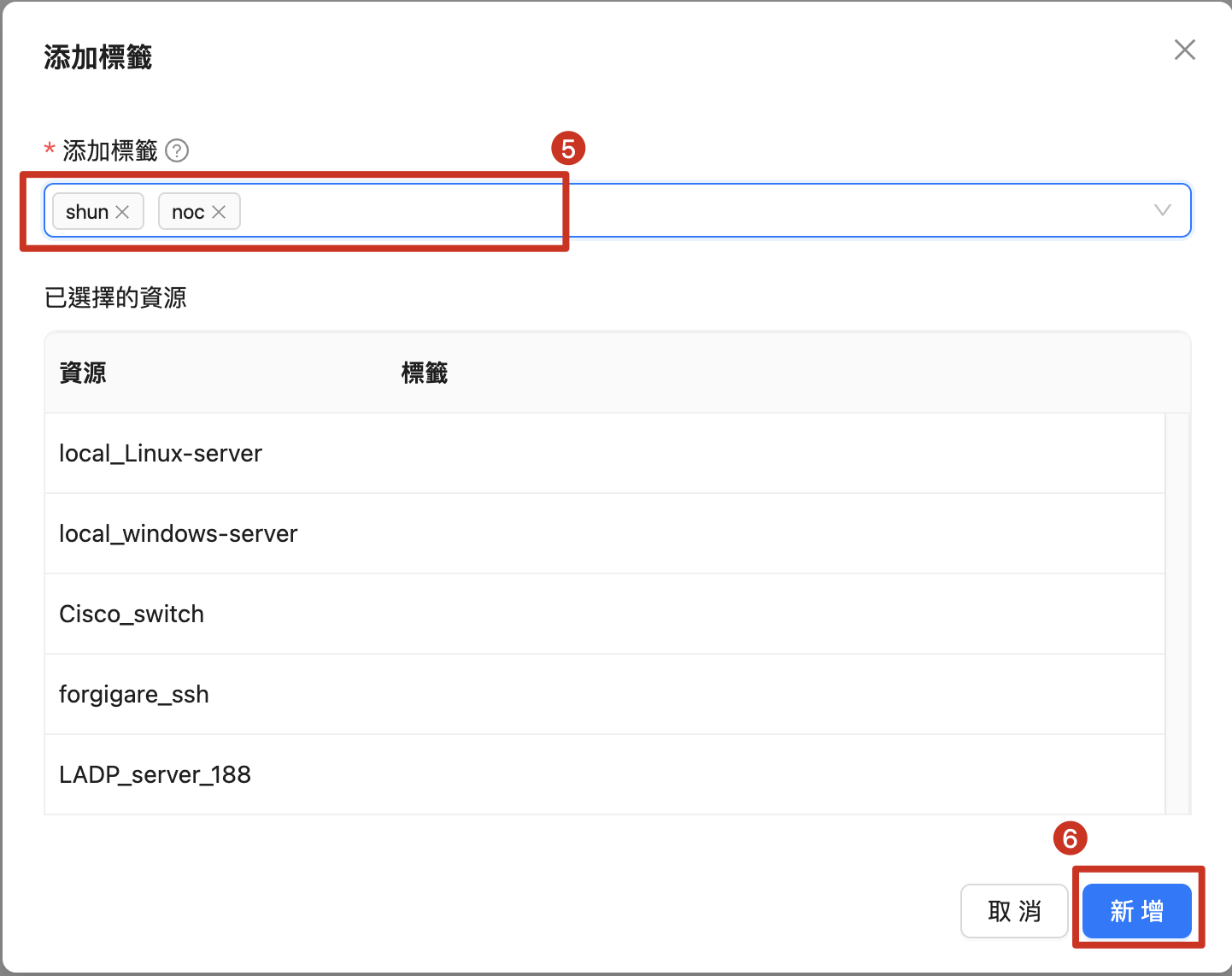Viewport: 1232px width, 976px height.
Task: Click the red step 6 marker
Action: click(1070, 838)
